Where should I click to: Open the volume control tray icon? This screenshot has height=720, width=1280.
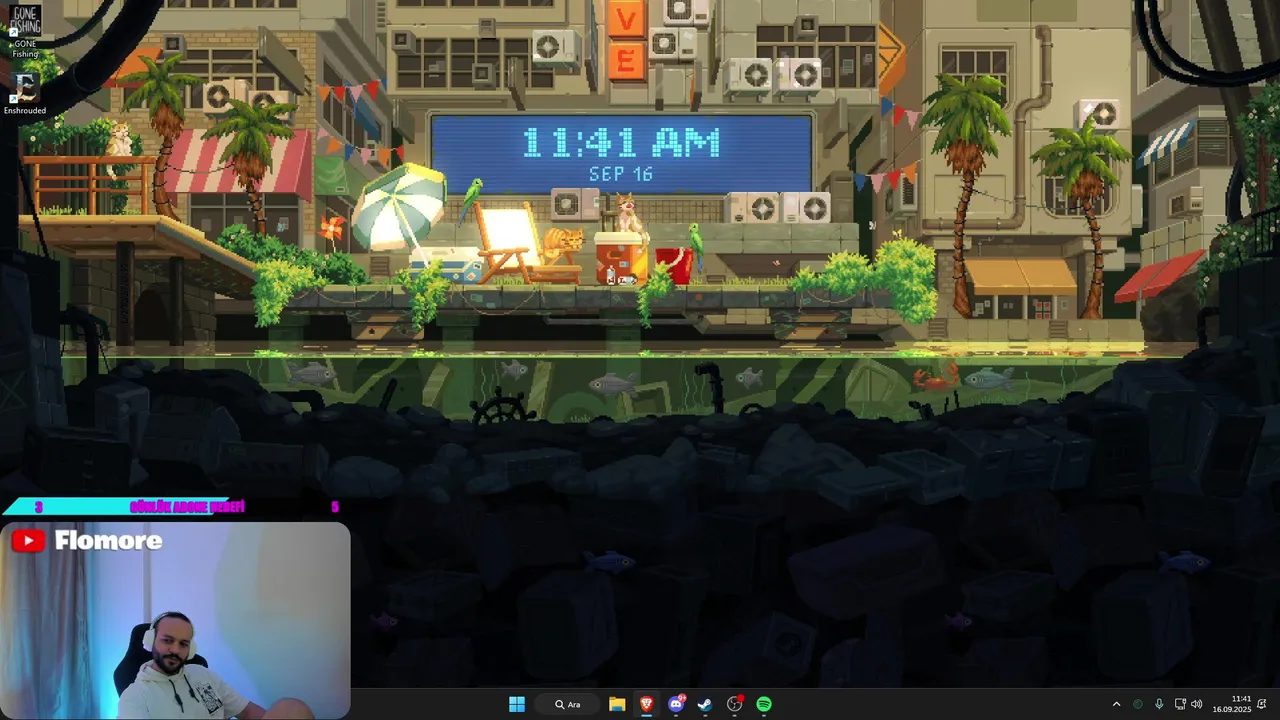(1197, 704)
